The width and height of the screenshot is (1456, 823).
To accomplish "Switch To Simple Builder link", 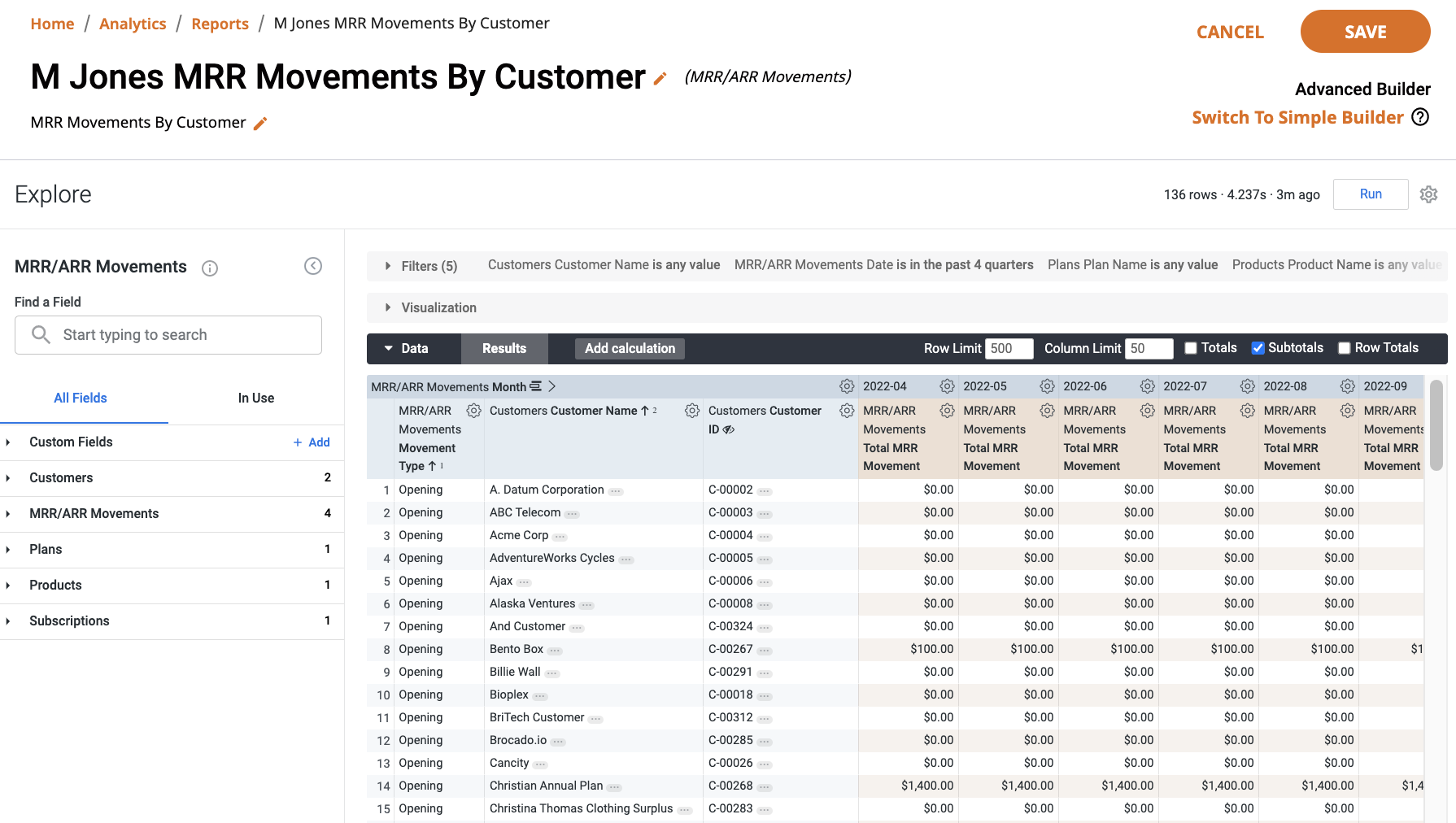I will click(1297, 117).
